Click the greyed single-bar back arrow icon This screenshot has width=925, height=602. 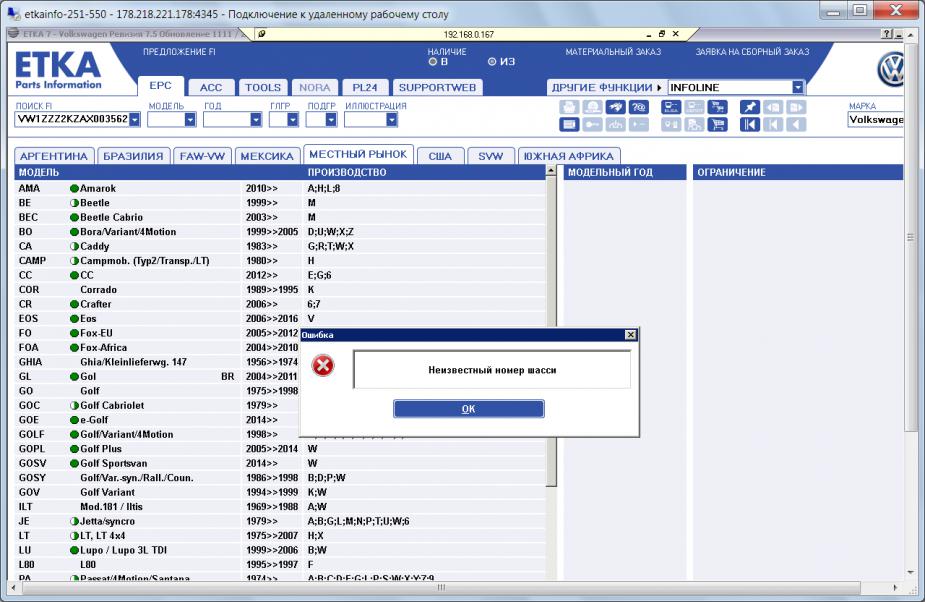(773, 125)
